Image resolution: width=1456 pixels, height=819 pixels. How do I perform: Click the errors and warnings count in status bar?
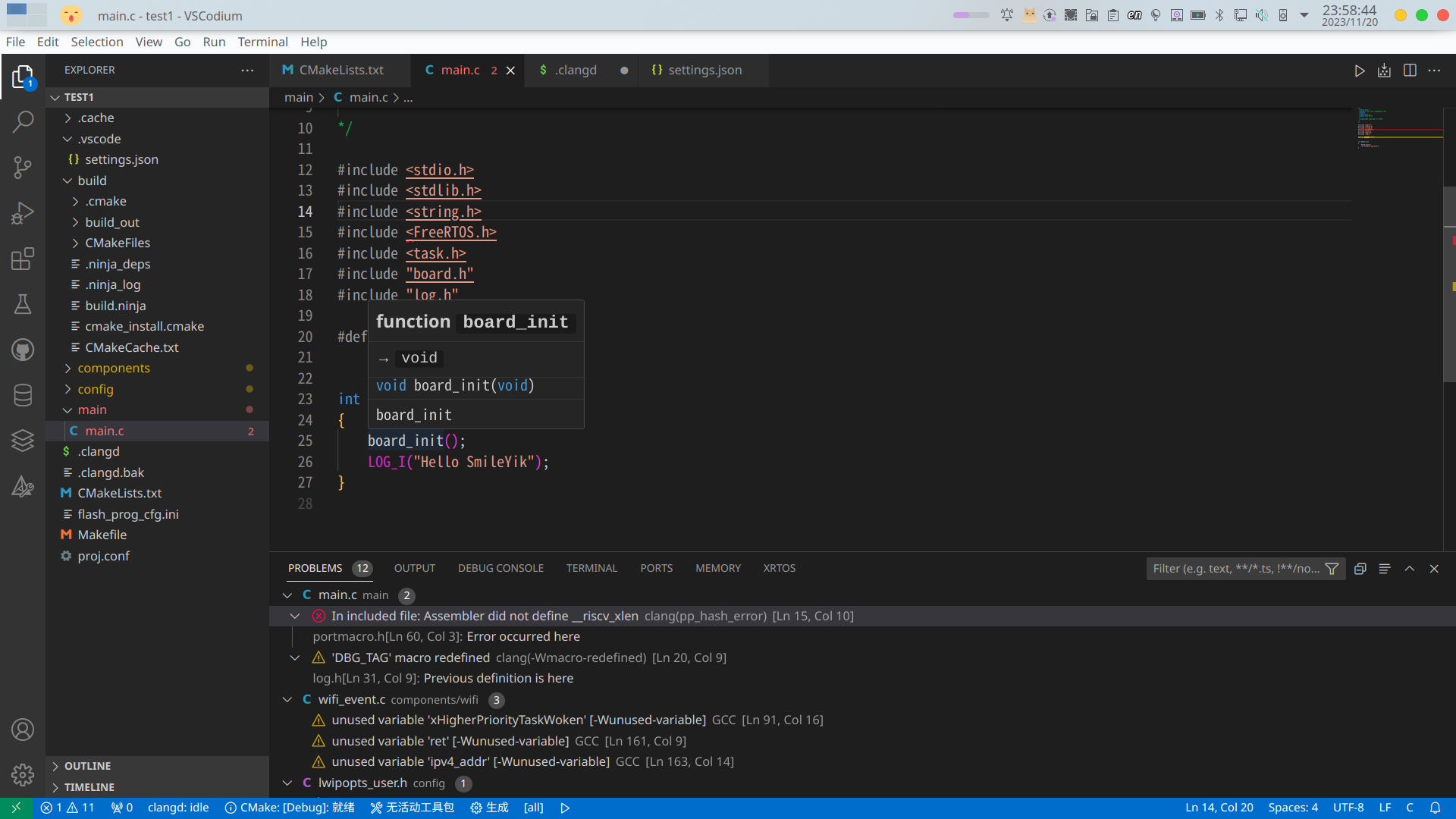tap(67, 808)
